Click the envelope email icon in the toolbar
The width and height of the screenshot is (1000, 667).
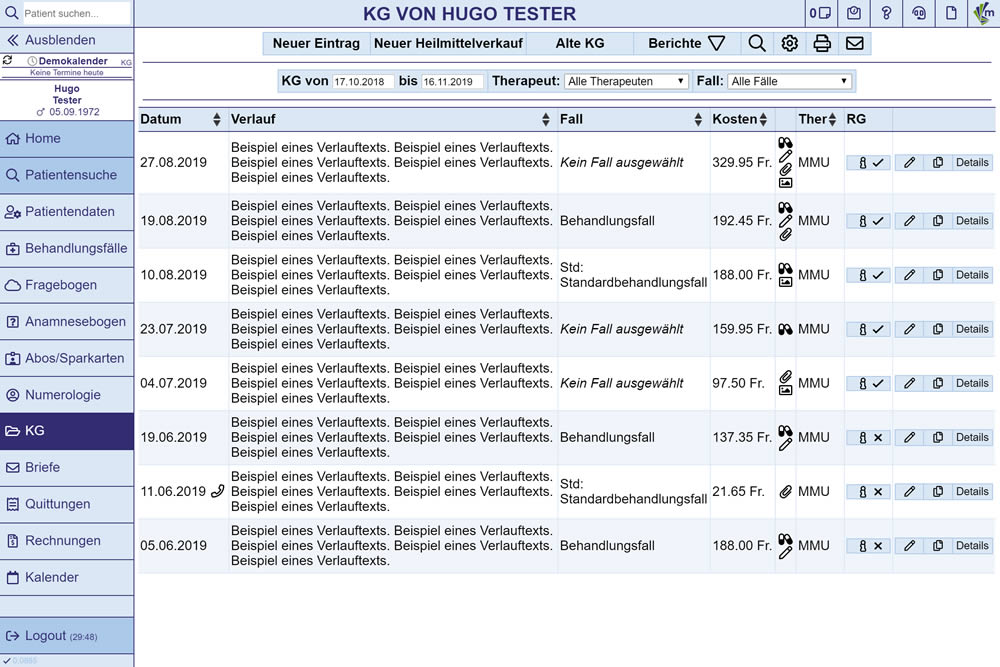(854, 43)
